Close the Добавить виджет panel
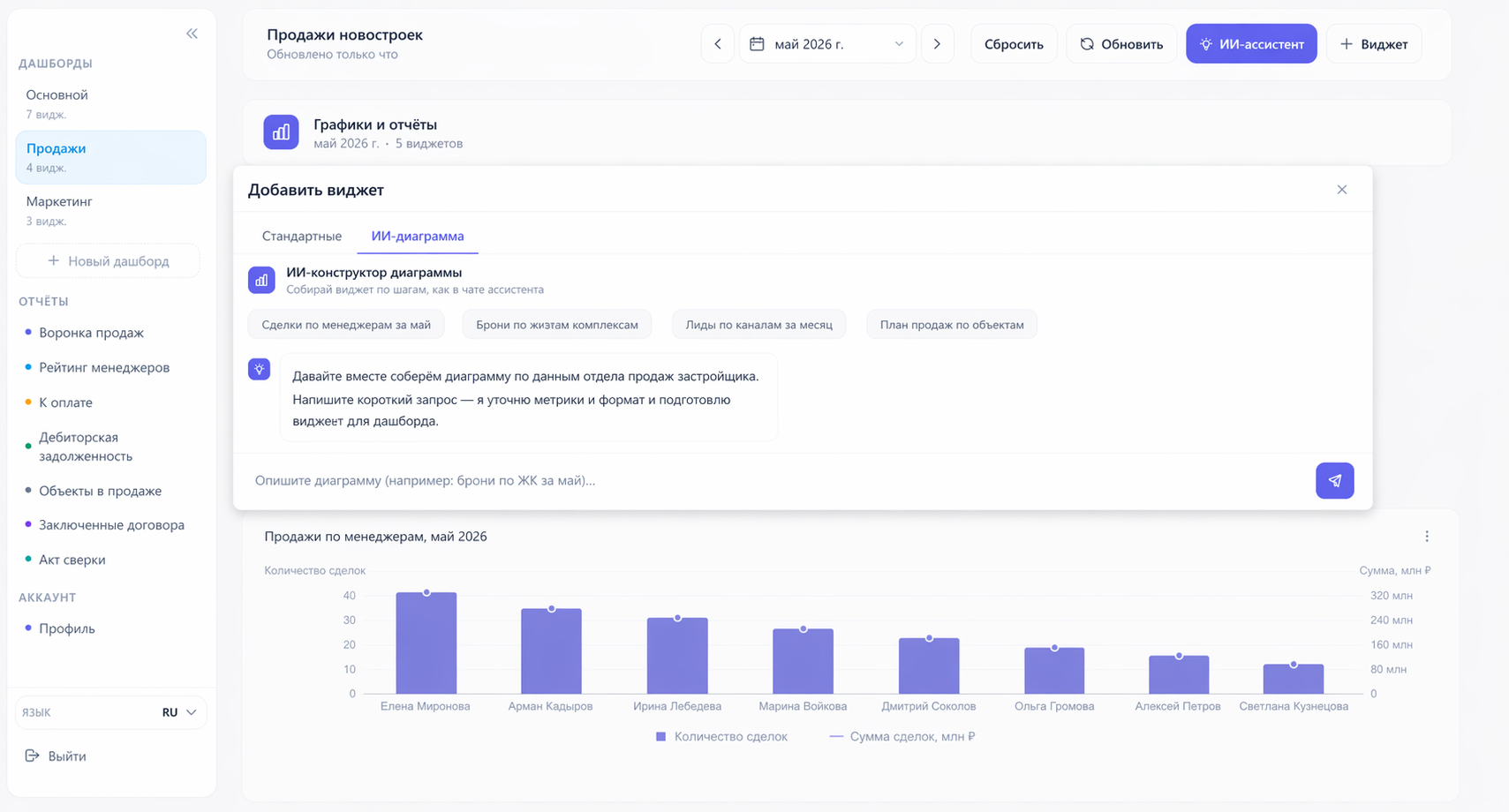 [1341, 190]
